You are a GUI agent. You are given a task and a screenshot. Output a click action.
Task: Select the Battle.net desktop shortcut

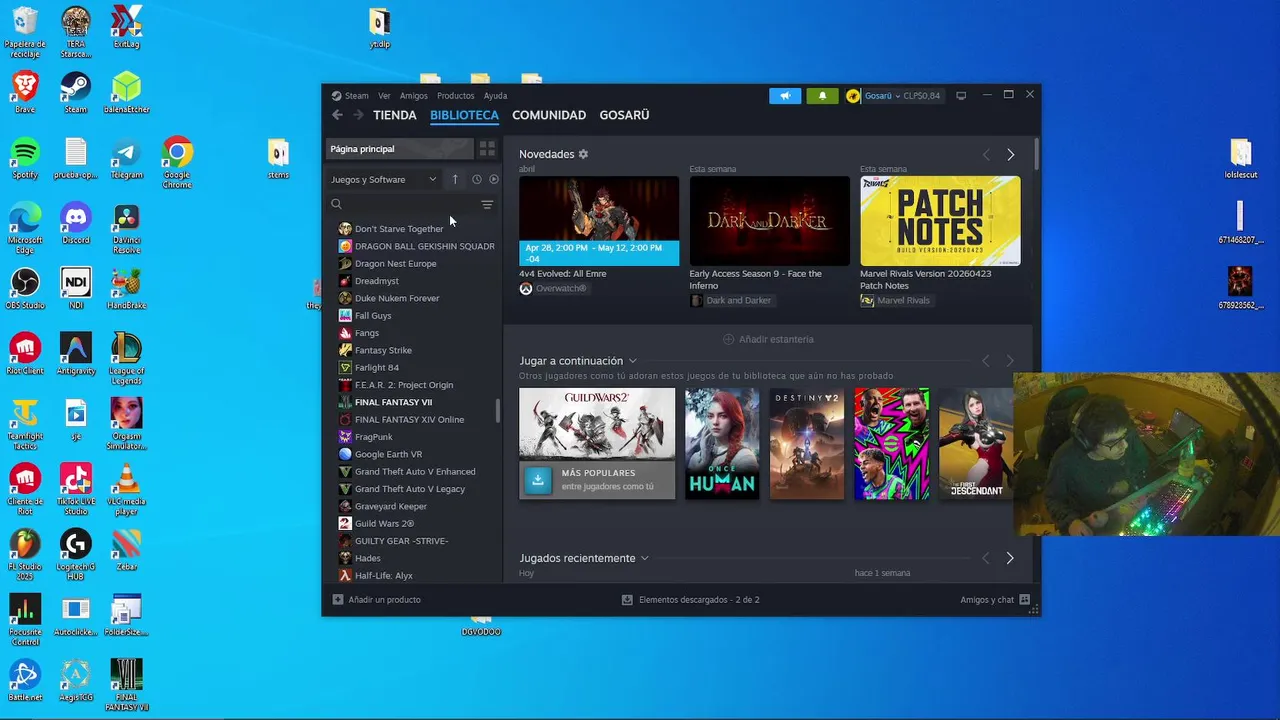25,680
